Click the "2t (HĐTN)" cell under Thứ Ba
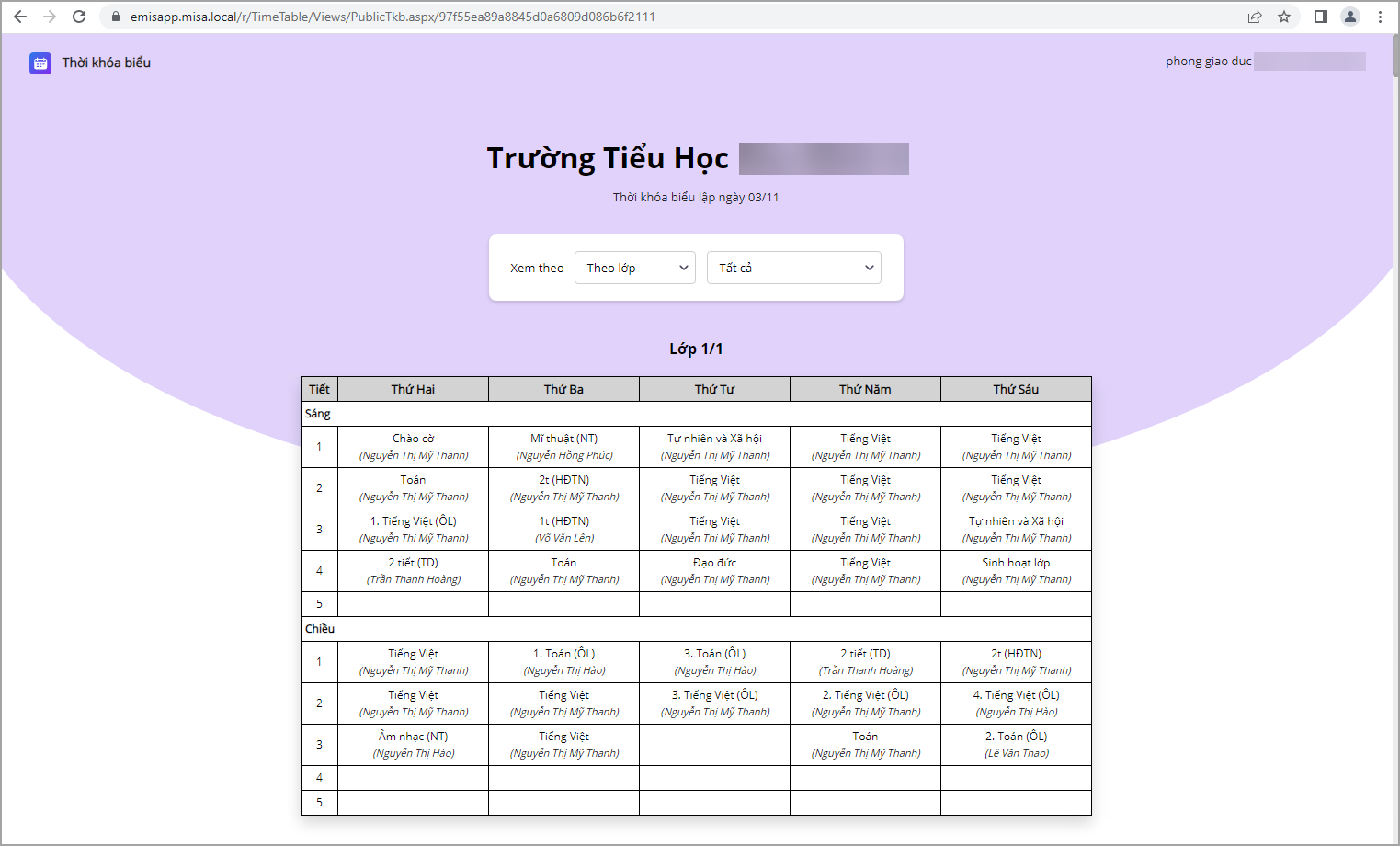 pyautogui.click(x=563, y=488)
